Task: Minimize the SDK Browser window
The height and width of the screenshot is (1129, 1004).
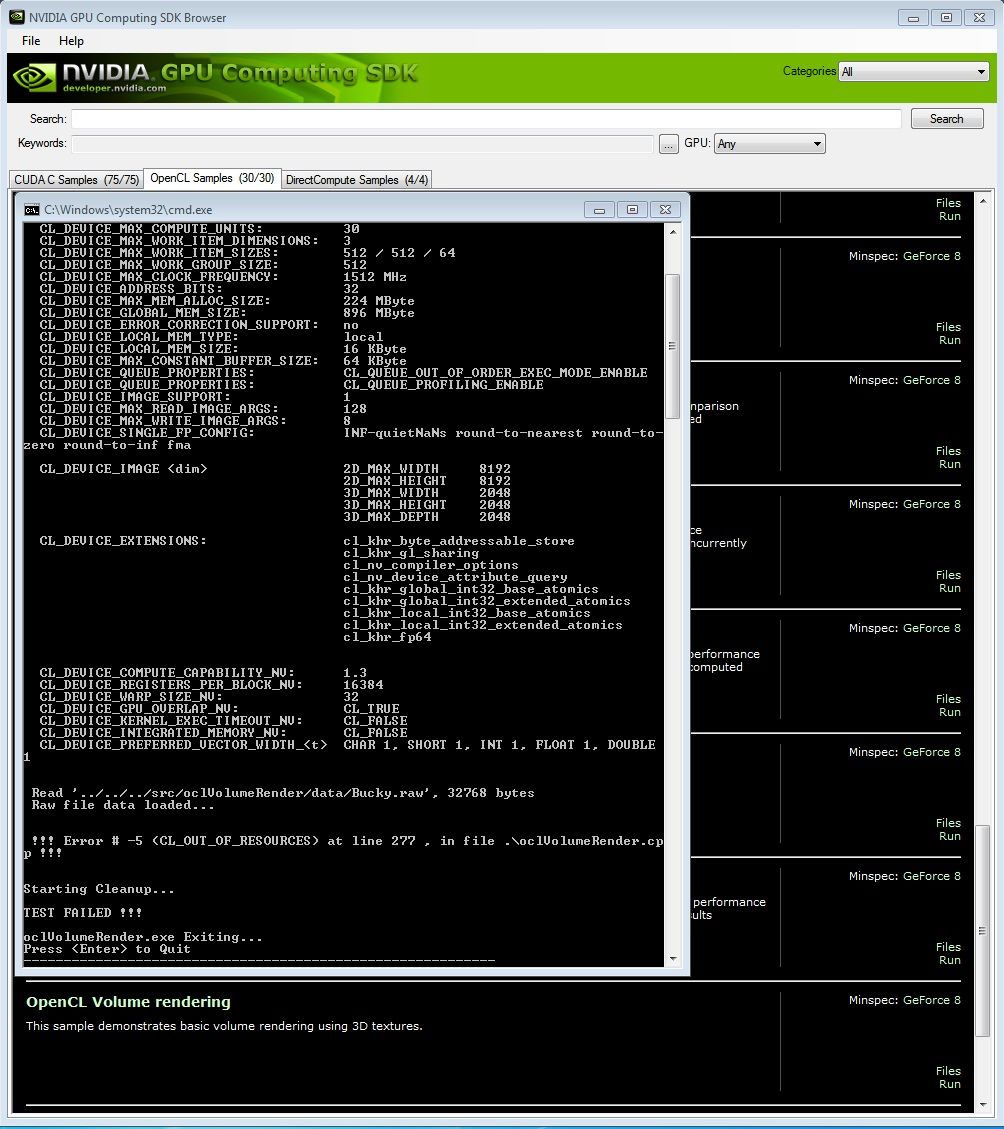Action: (x=913, y=17)
